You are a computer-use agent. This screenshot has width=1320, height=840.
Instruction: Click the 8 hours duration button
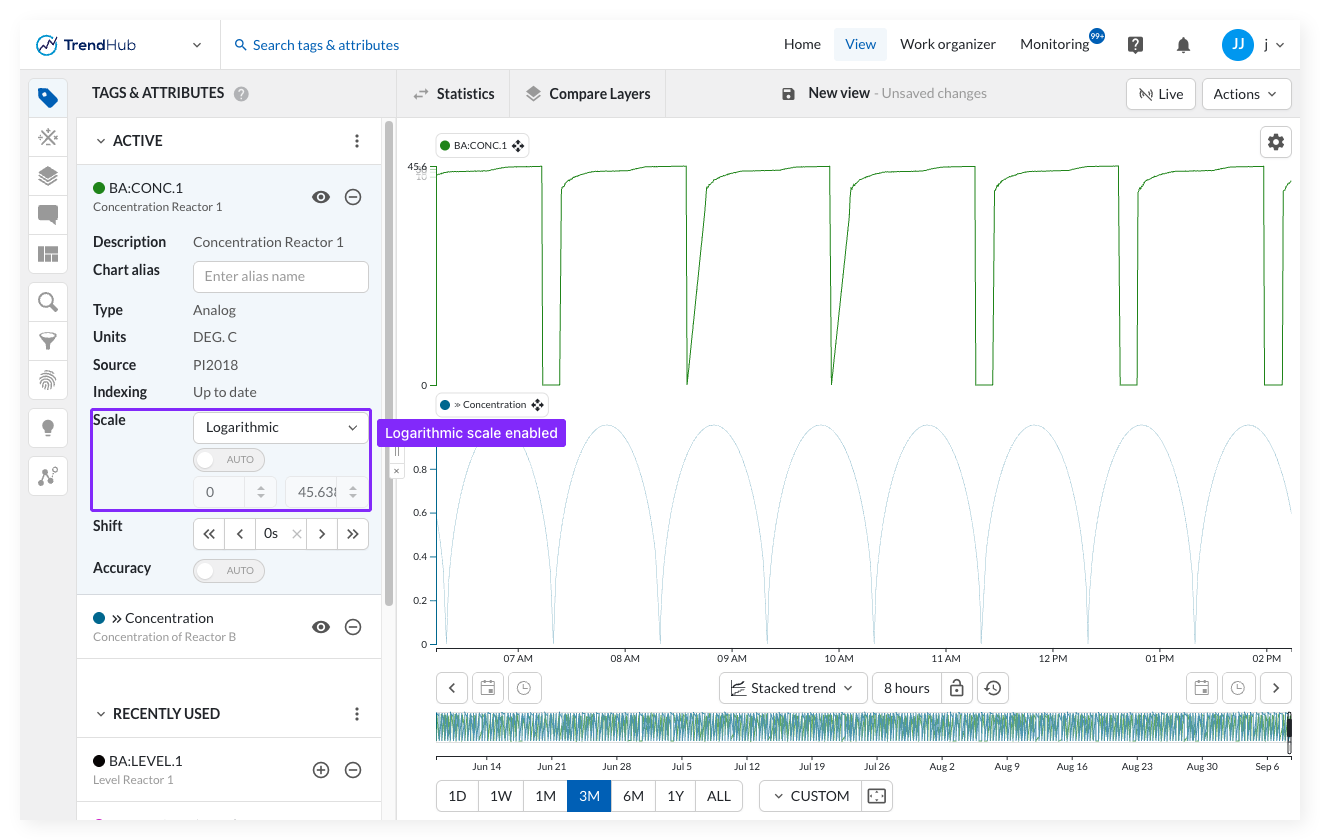pos(907,688)
